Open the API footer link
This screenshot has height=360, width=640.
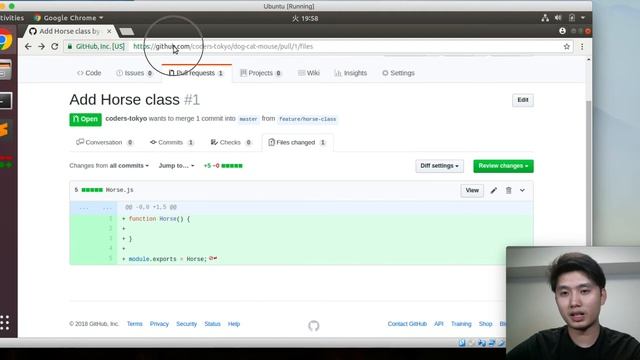coord(439,324)
